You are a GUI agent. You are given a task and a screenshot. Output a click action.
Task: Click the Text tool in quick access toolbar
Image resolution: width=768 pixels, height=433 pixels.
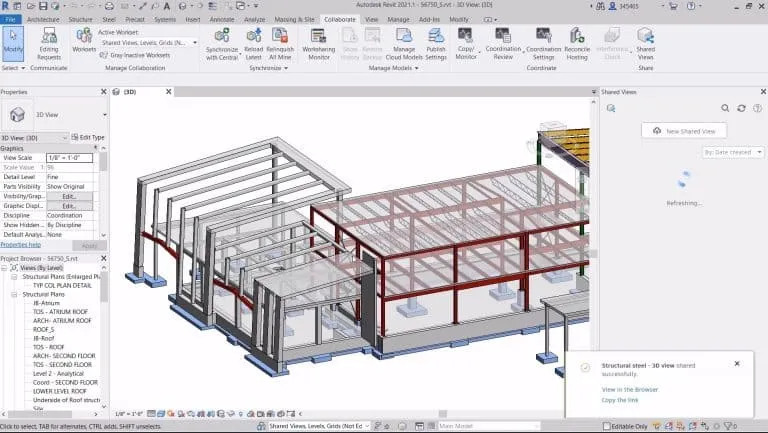[x=167, y=6]
